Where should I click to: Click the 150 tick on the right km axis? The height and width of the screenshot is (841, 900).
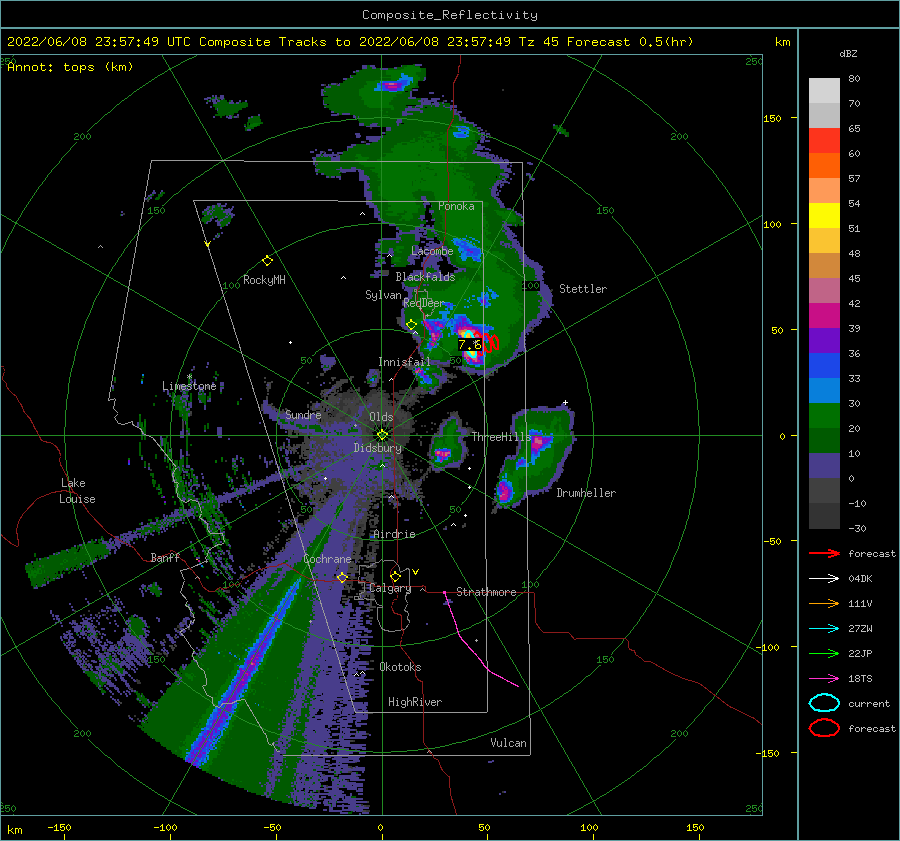pyautogui.click(x=772, y=118)
